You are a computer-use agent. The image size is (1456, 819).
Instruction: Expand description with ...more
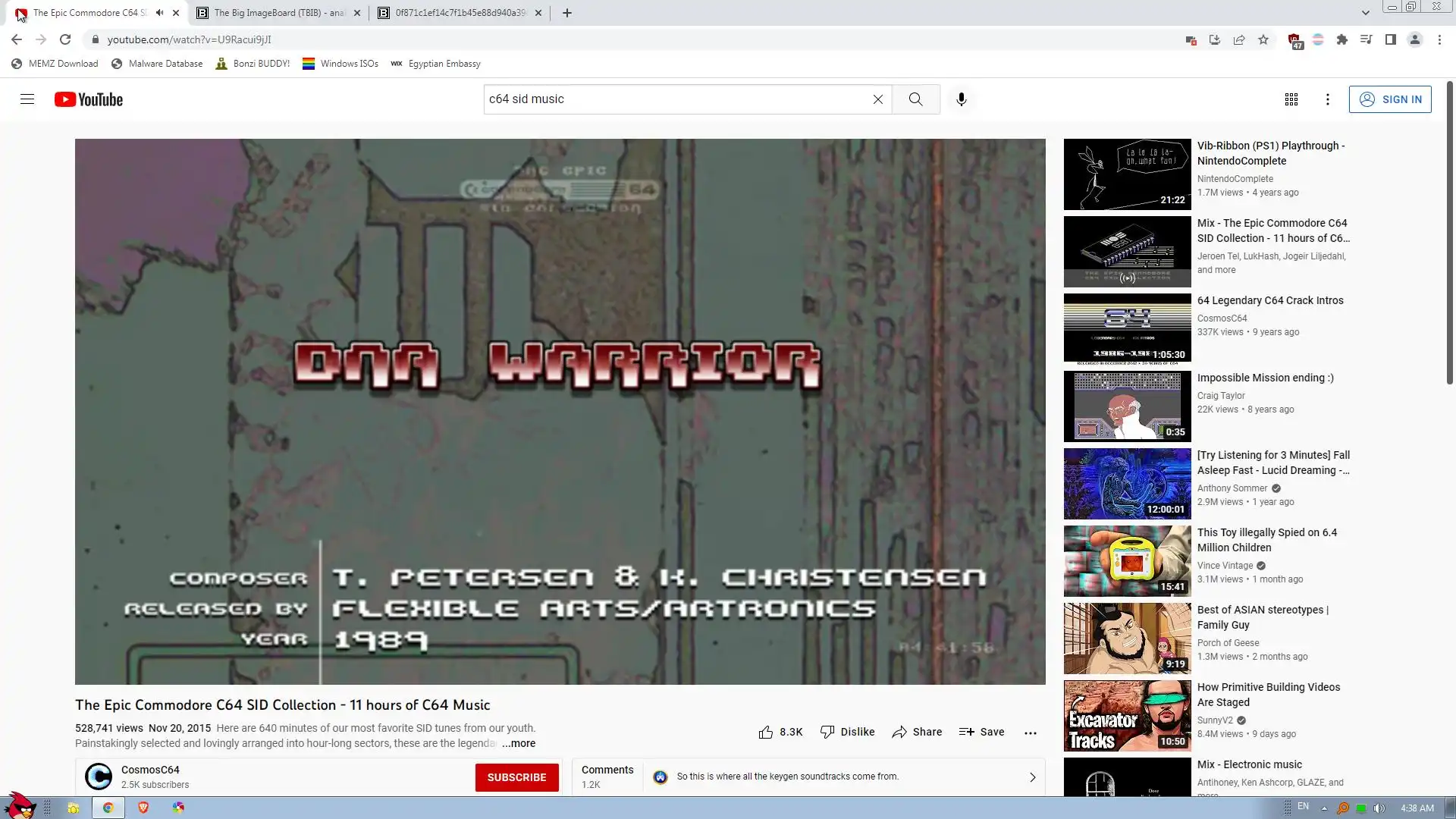pos(519,743)
